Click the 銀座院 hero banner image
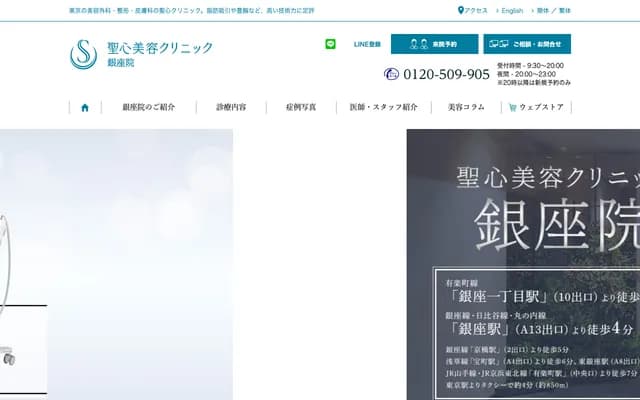 click(523, 264)
